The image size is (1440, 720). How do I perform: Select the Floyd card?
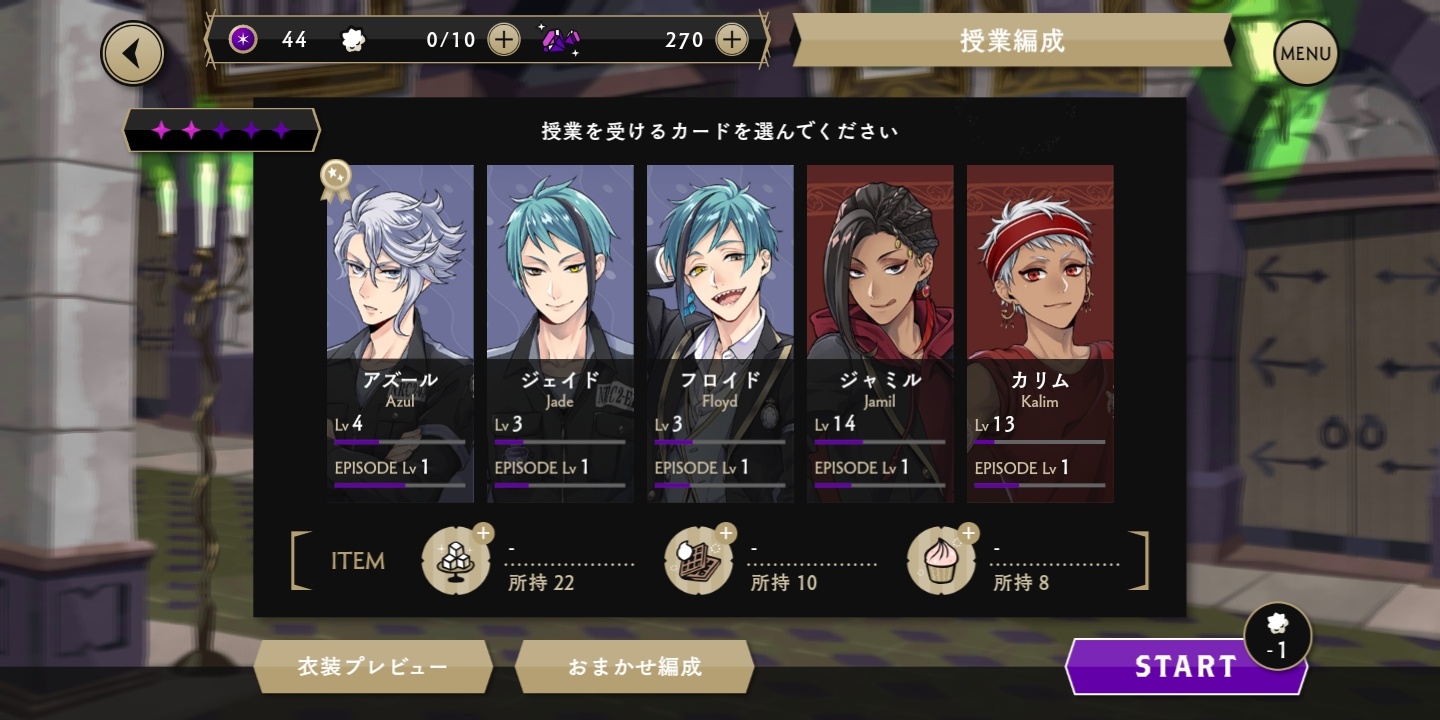pos(720,334)
